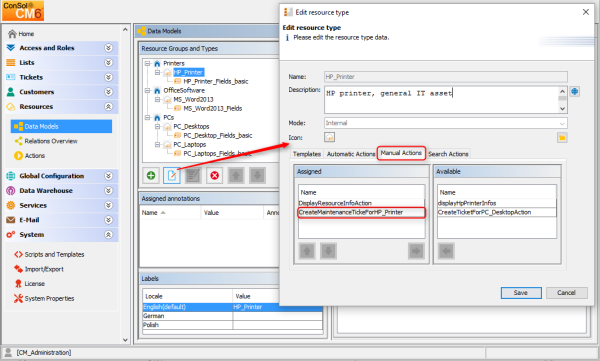Screen dimensions: 600x361
Task: Move assigned action up with up arrow
Action: 307,251
